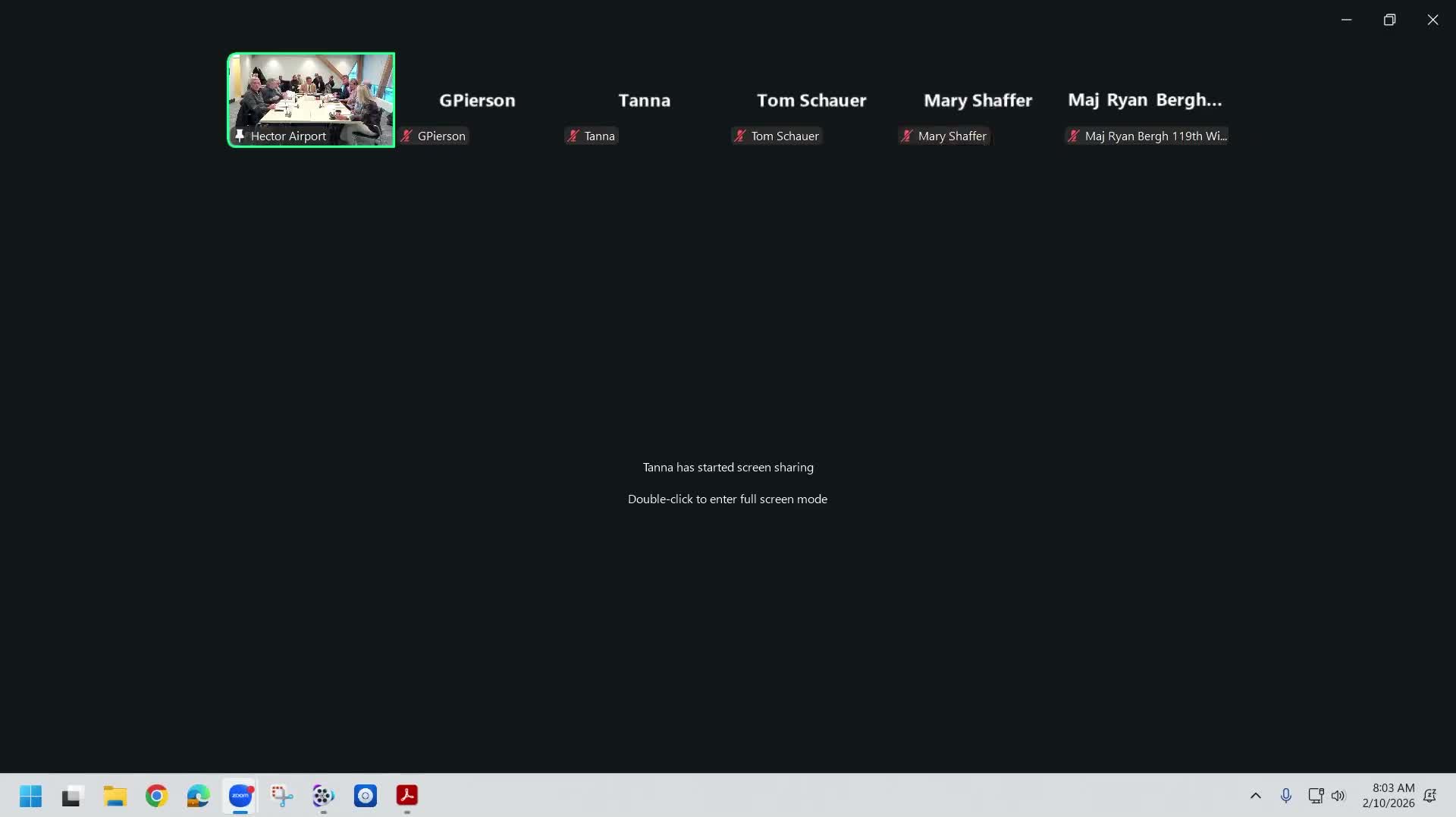1456x817 pixels.
Task: Select the Hector Airport video thumbnail
Action: coord(311,100)
